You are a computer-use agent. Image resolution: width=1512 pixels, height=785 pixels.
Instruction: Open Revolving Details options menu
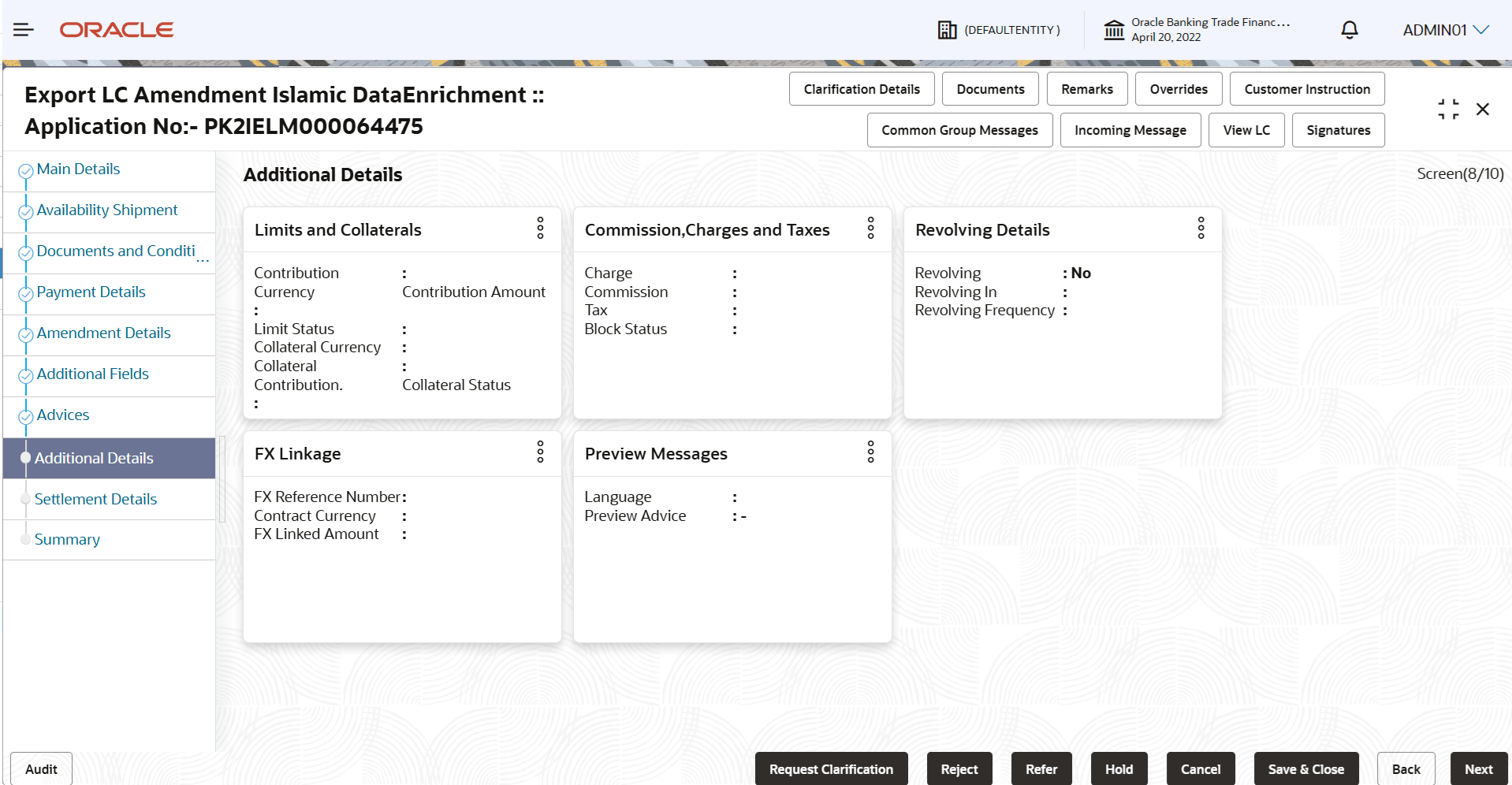[1201, 229]
